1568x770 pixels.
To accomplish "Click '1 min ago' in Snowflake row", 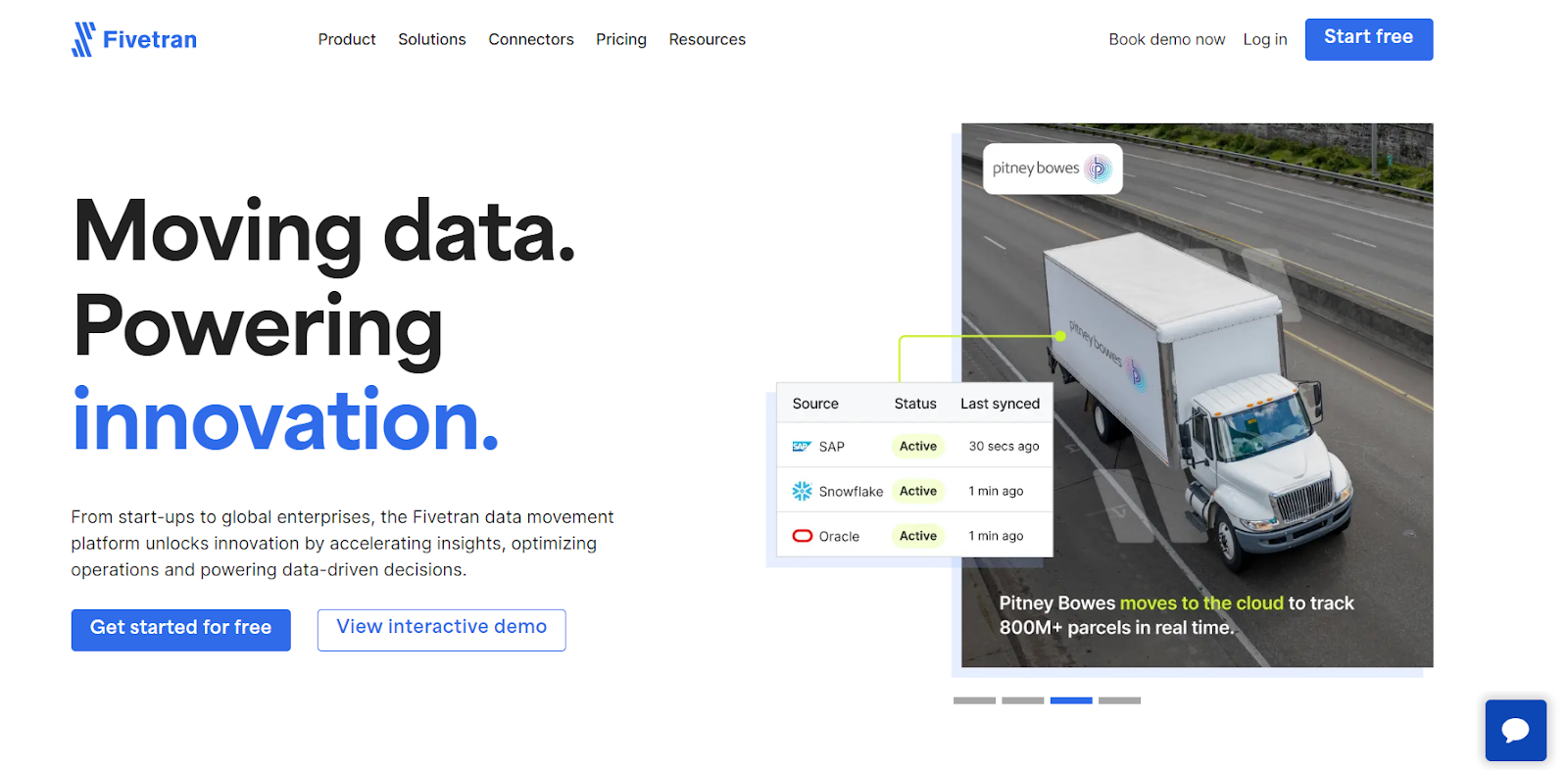I will click(996, 491).
